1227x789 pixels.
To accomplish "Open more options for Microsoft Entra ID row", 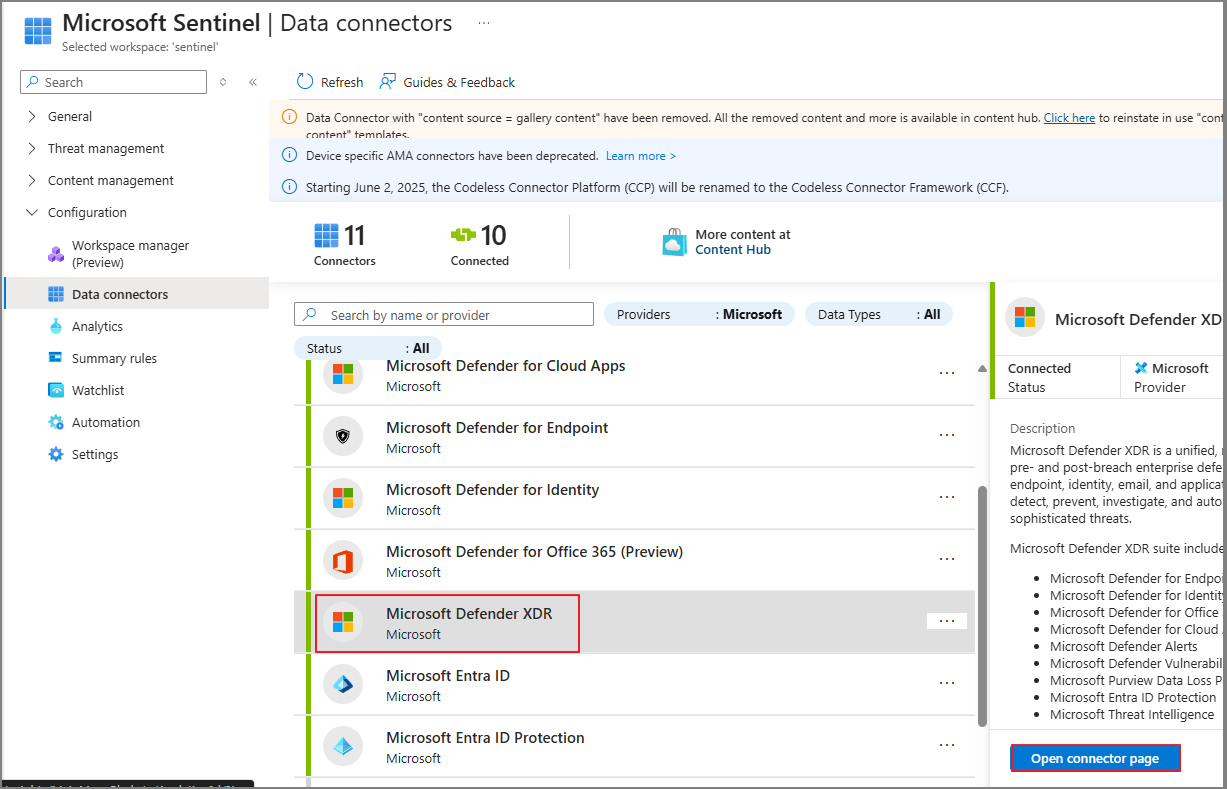I will [947, 683].
